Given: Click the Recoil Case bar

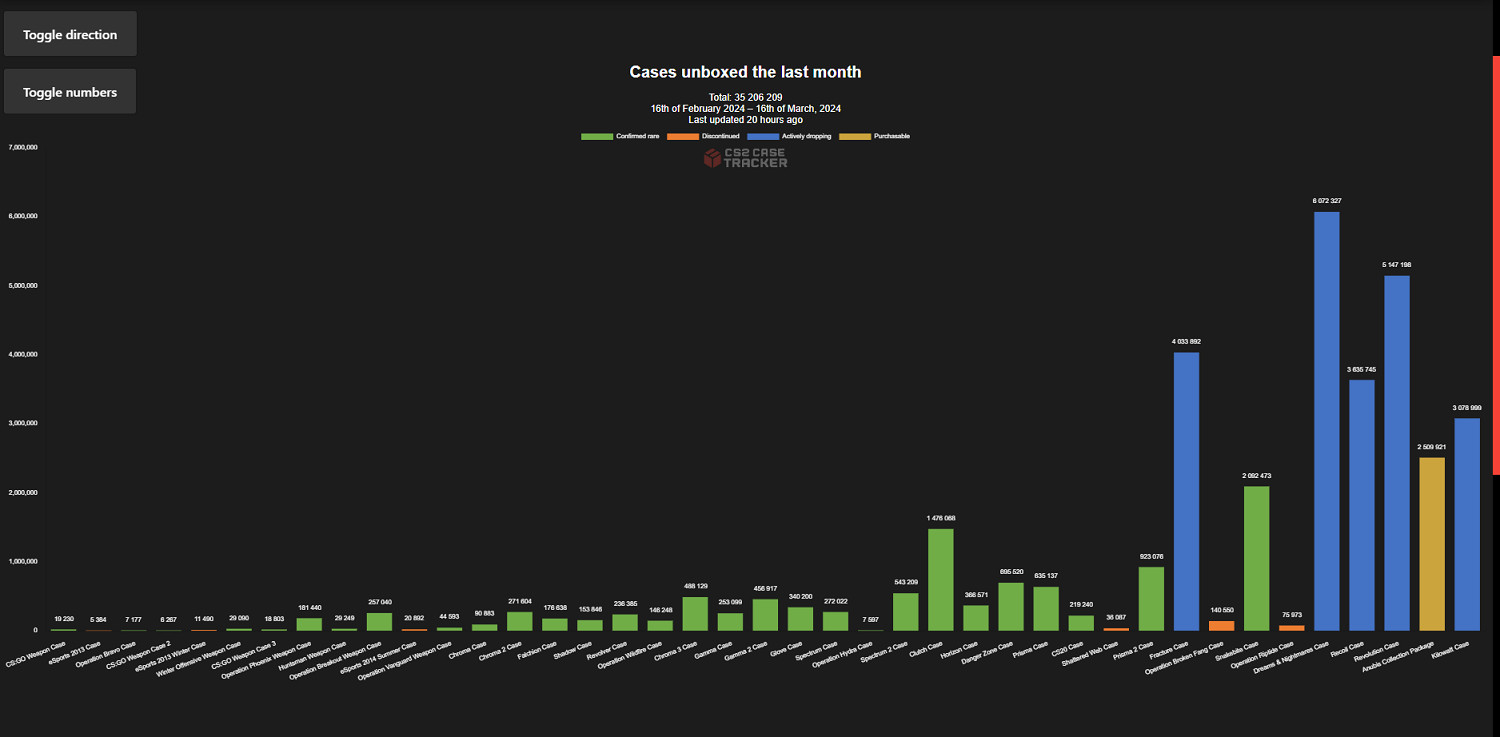Looking at the screenshot, I should 1361,505.
